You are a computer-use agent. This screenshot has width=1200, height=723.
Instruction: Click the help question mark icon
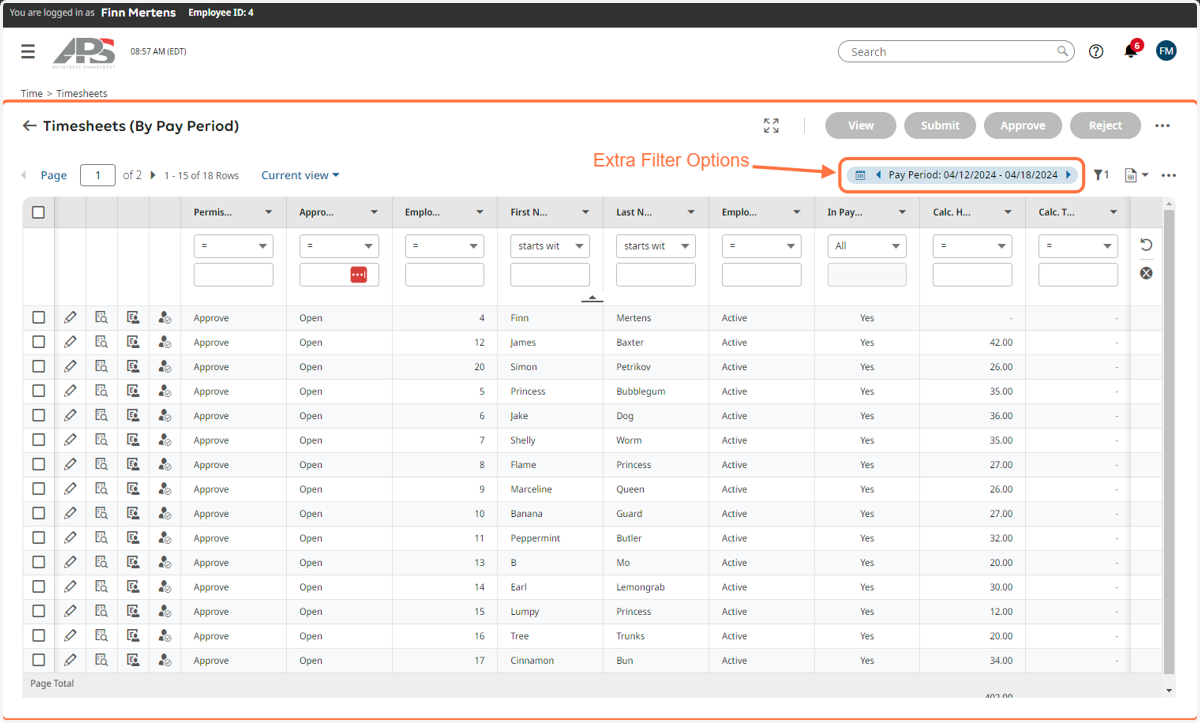pyautogui.click(x=1096, y=52)
